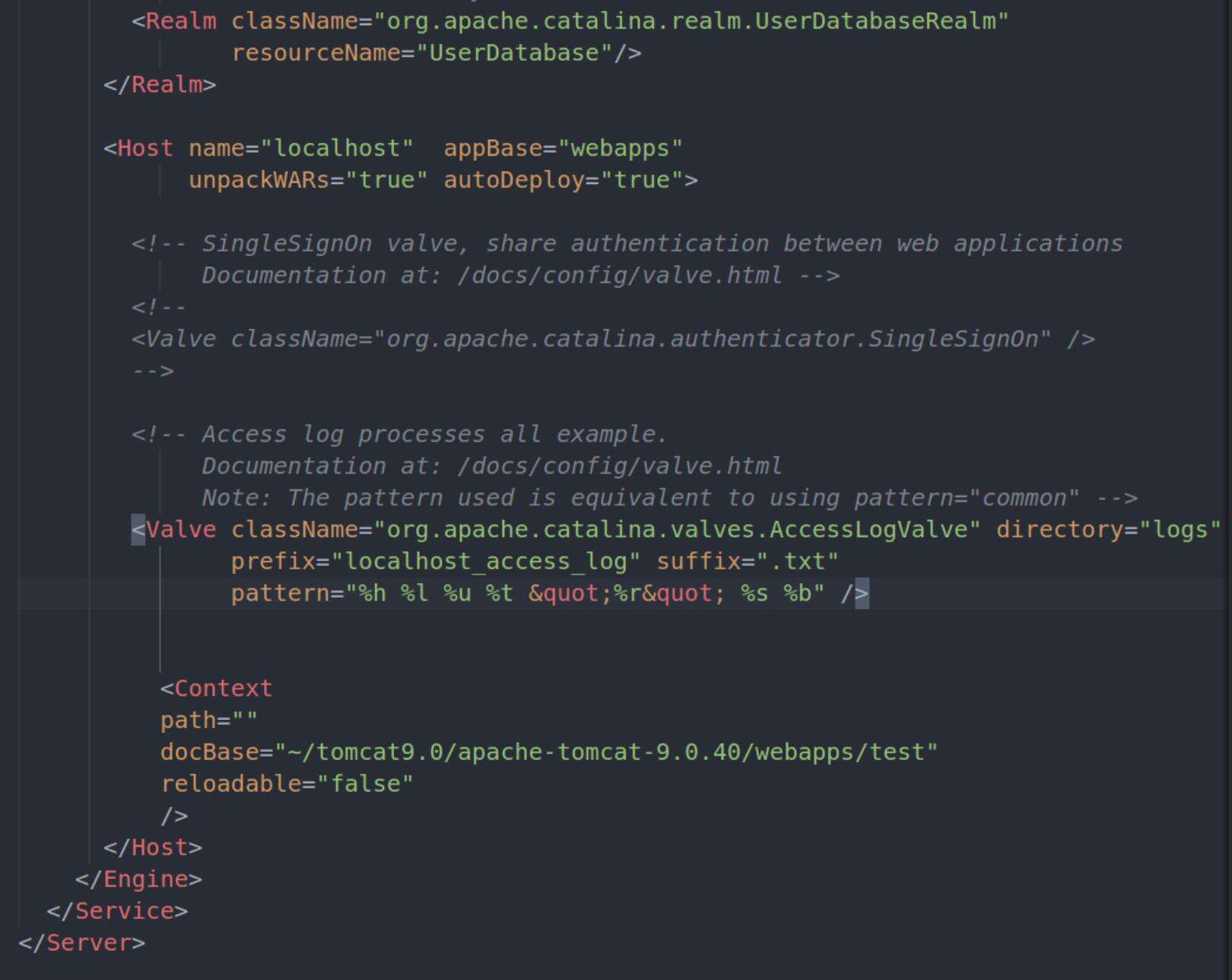The height and width of the screenshot is (980, 1232).
Task: Click the closing </Realm> tag
Action: [x=160, y=84]
